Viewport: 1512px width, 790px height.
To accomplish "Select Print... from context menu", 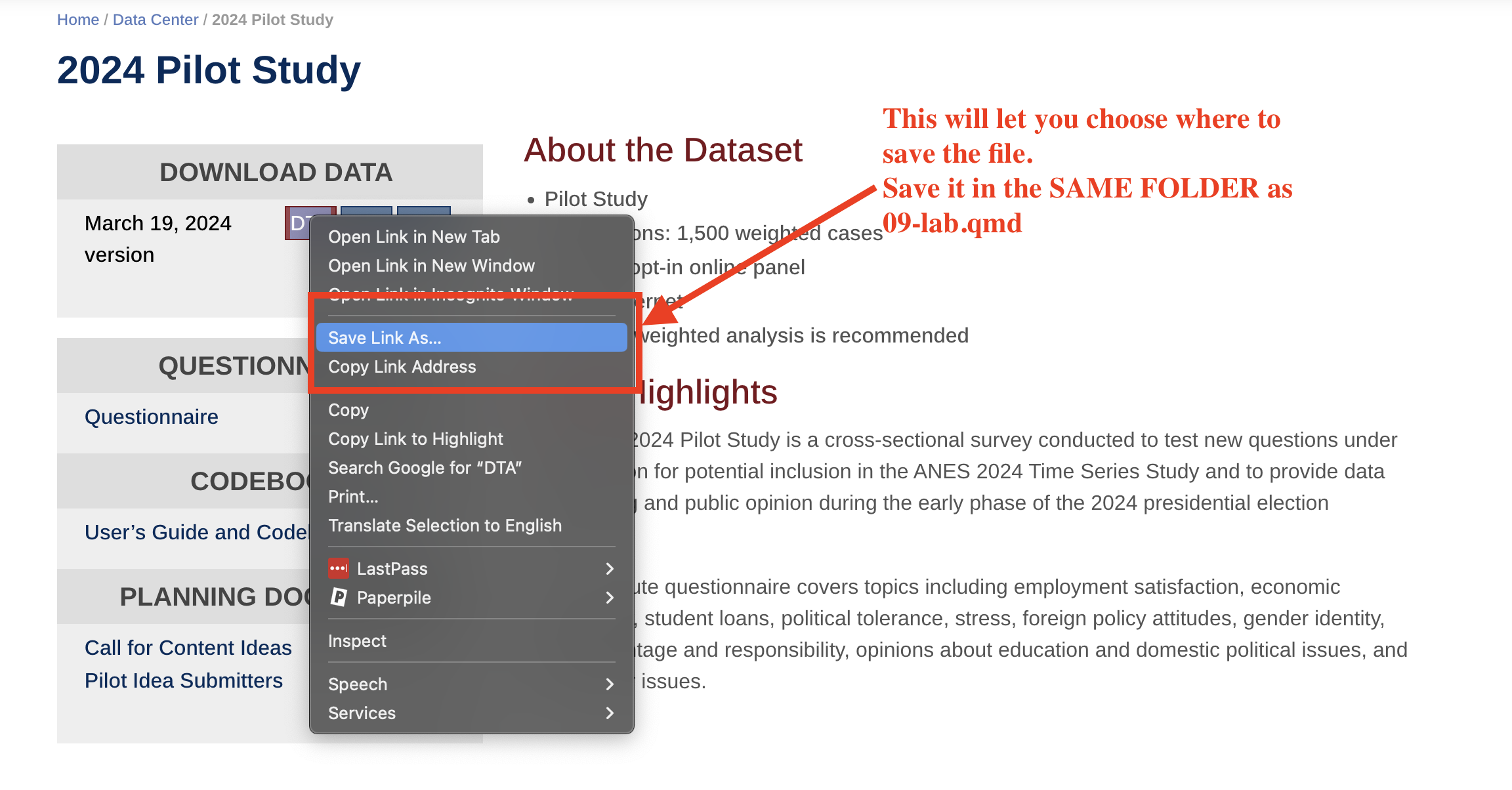I will [353, 496].
